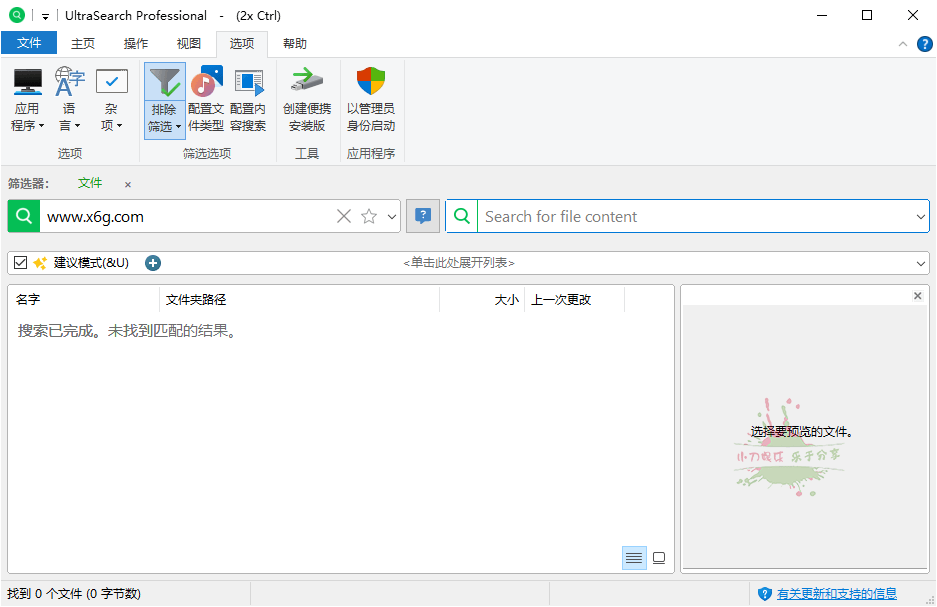Launch 以管理员身份启动 (run as administrator)
The image size is (937, 607).
pyautogui.click(x=370, y=100)
